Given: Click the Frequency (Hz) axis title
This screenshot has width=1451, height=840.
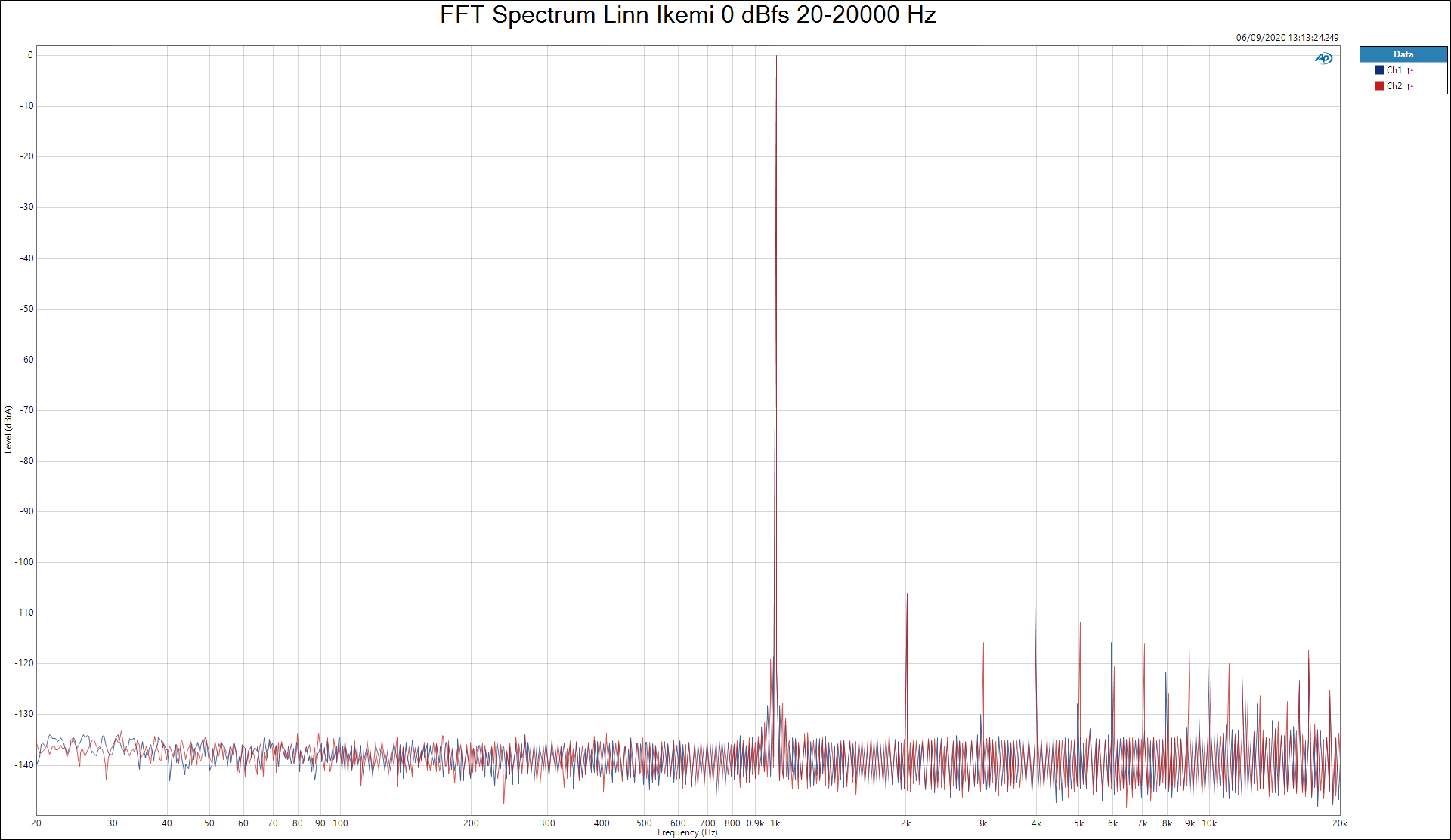Looking at the screenshot, I should coord(687,832).
